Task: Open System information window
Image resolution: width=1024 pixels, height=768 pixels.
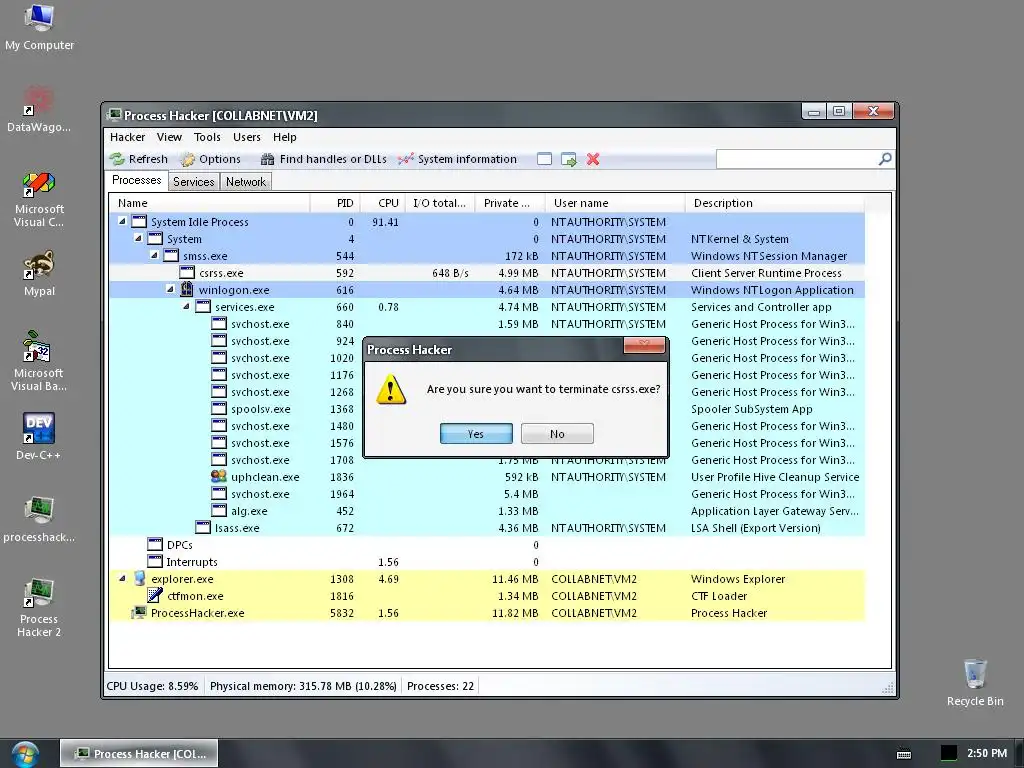Action: 457,159
